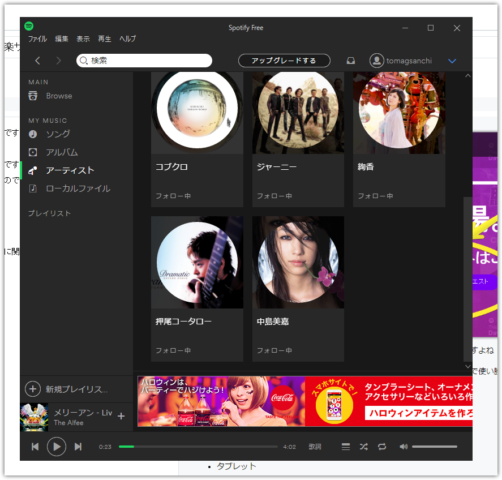Viewport: 502px width, 480px height.
Task: Click the vertical scrollbar thumb
Action: click(x=468, y=279)
